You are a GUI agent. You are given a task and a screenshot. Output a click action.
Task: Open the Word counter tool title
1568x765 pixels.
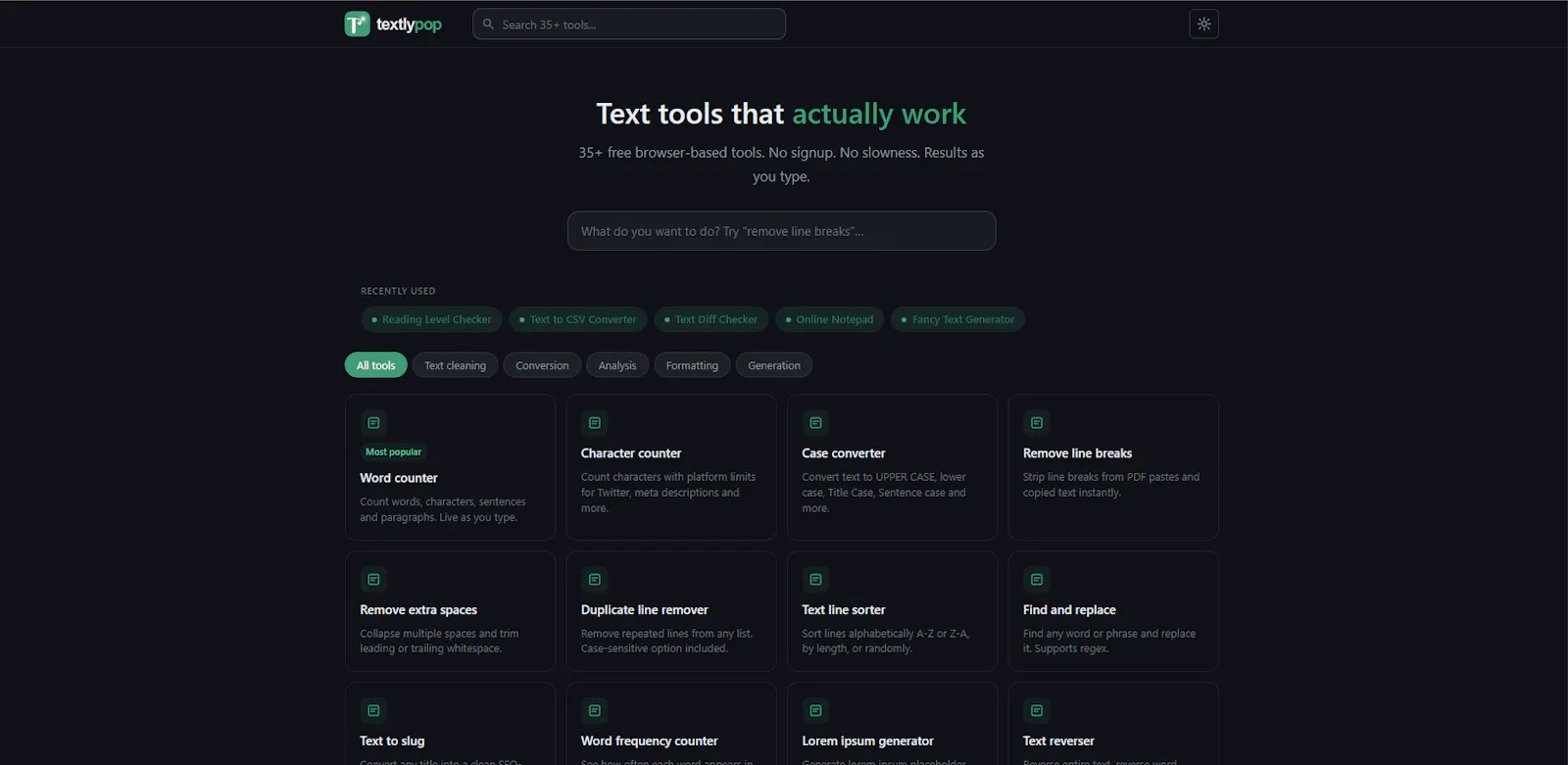(x=399, y=478)
